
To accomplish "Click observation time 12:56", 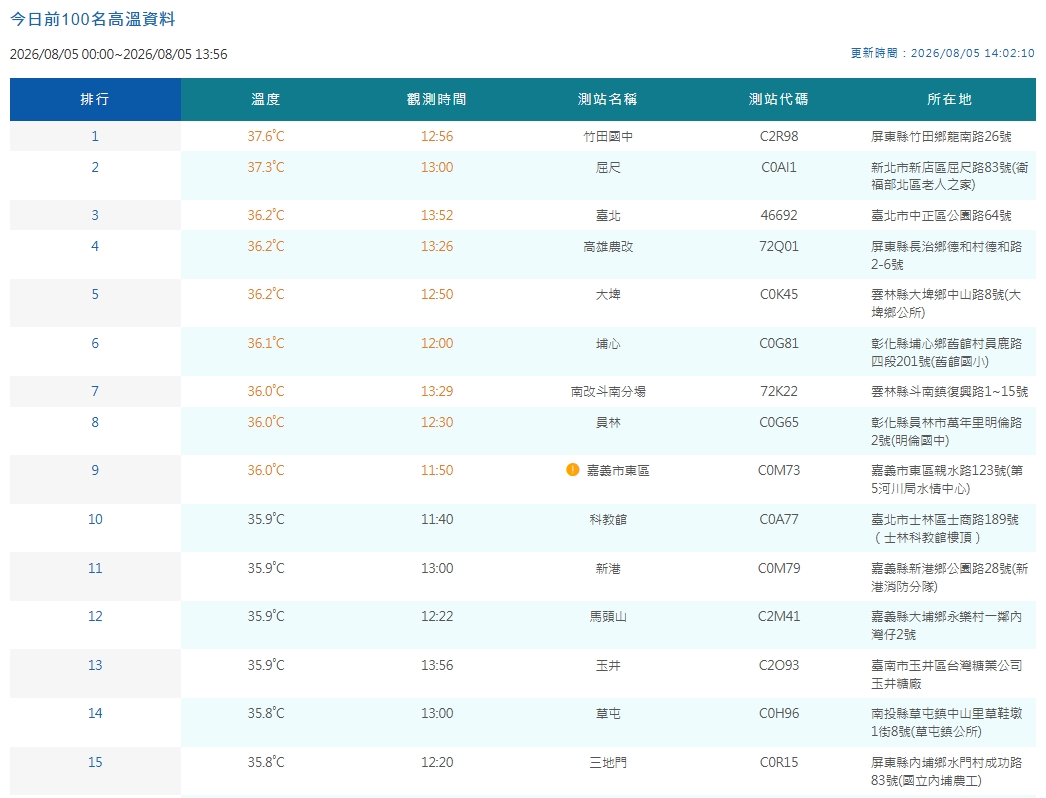I will point(437,136).
